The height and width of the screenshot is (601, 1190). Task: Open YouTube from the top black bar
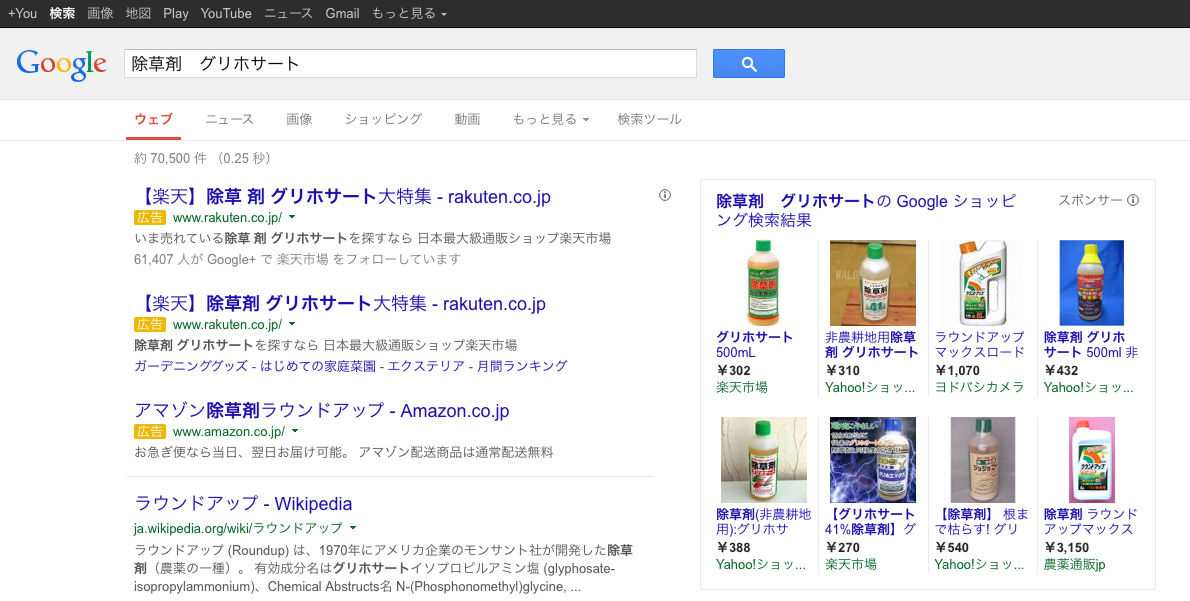point(225,13)
